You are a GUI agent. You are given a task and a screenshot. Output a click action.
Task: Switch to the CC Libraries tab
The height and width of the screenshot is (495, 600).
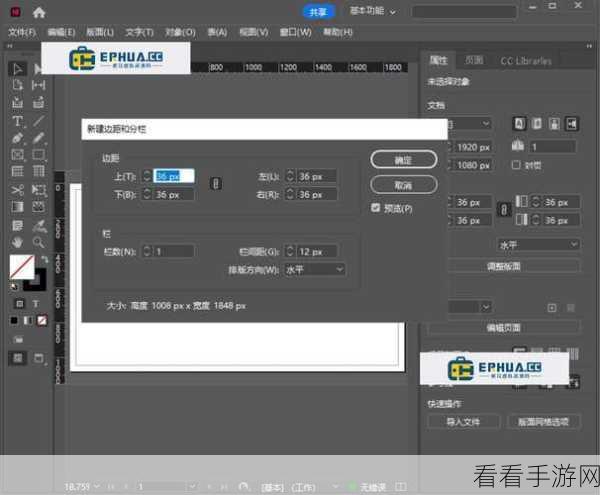pos(526,61)
